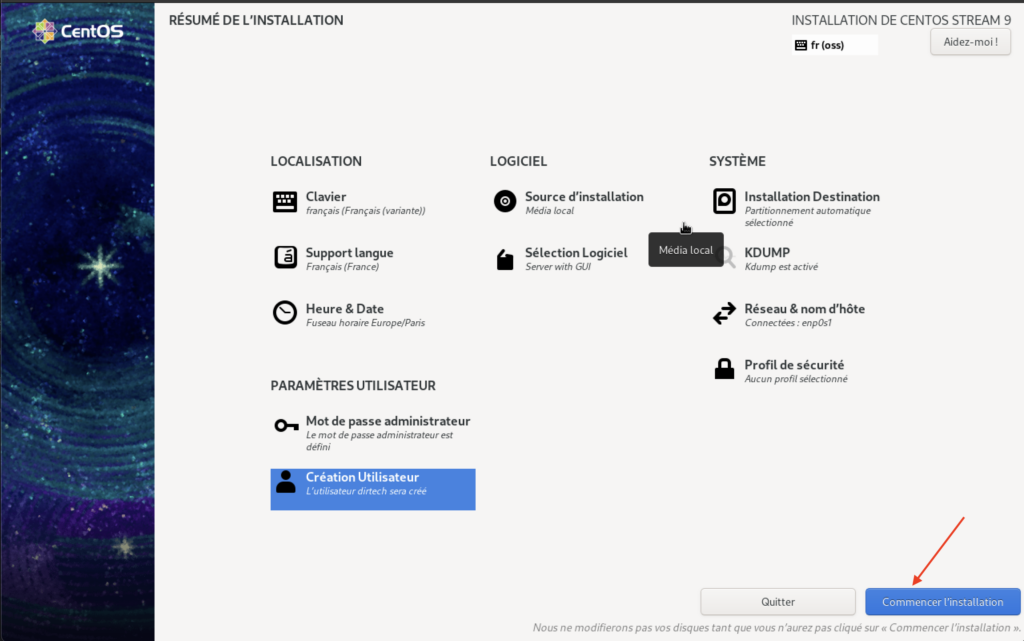
Task: Open the Installation Destination title
Action: point(812,196)
